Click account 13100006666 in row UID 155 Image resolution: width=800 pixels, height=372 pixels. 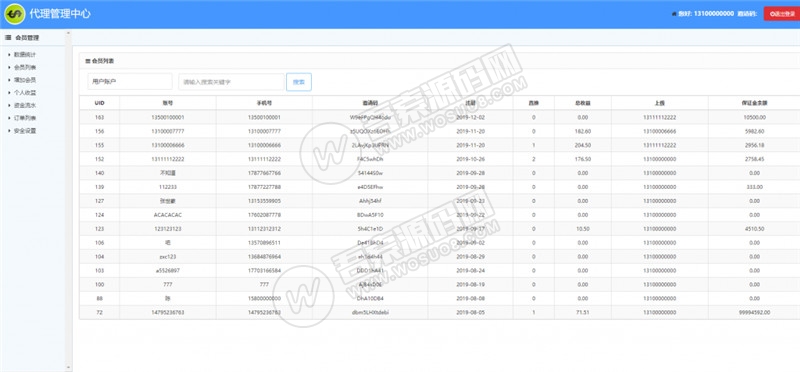coord(167,145)
